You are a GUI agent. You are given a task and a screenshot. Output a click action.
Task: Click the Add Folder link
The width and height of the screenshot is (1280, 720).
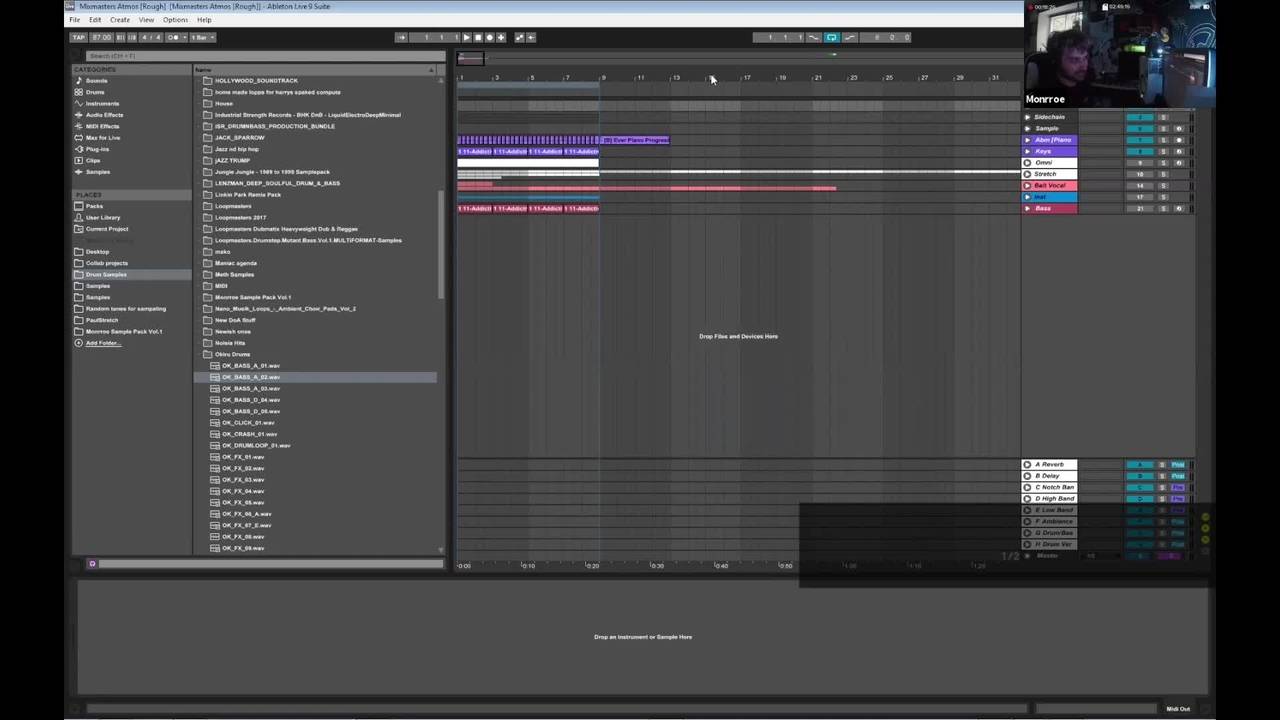coord(103,343)
